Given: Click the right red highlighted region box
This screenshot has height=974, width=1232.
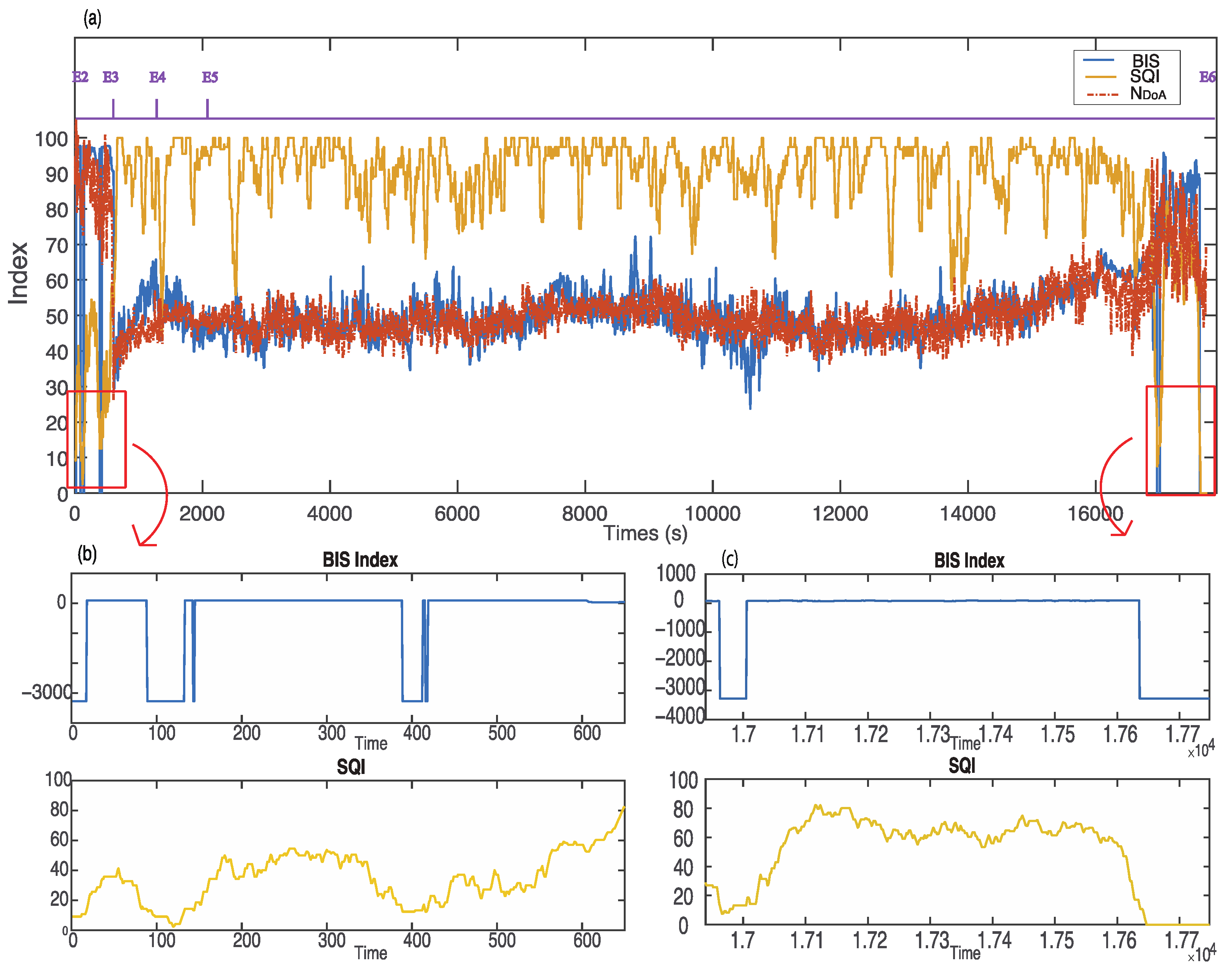Looking at the screenshot, I should [1180, 440].
